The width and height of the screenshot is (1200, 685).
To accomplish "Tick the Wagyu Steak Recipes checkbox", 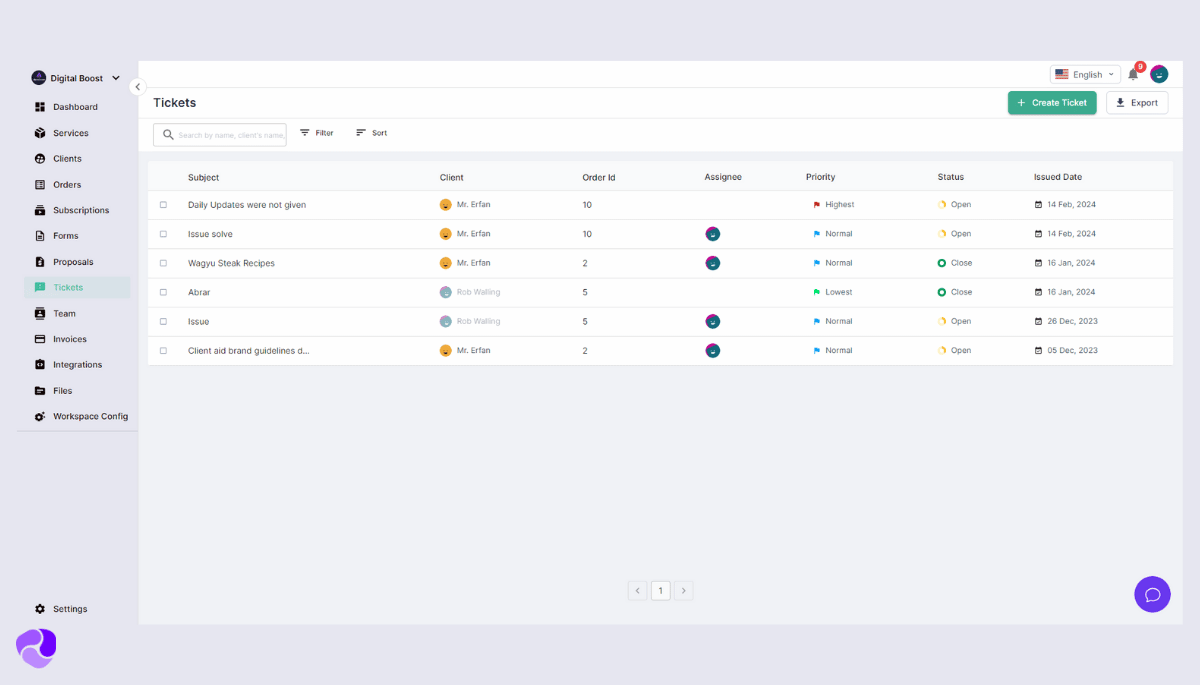I will 163,263.
